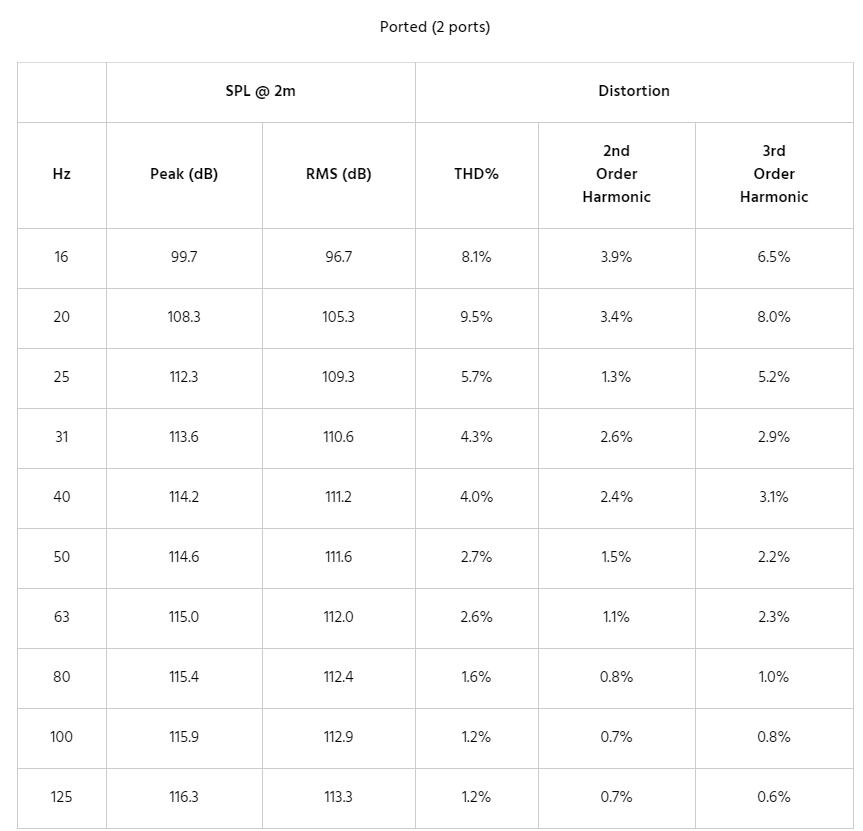Select the 105.3 RMS value cell

coord(339,317)
